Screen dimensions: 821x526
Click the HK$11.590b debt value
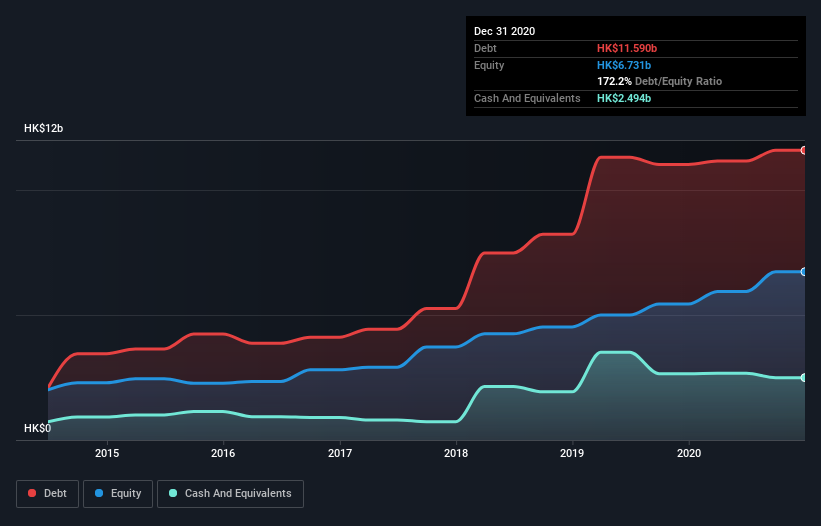(x=627, y=48)
